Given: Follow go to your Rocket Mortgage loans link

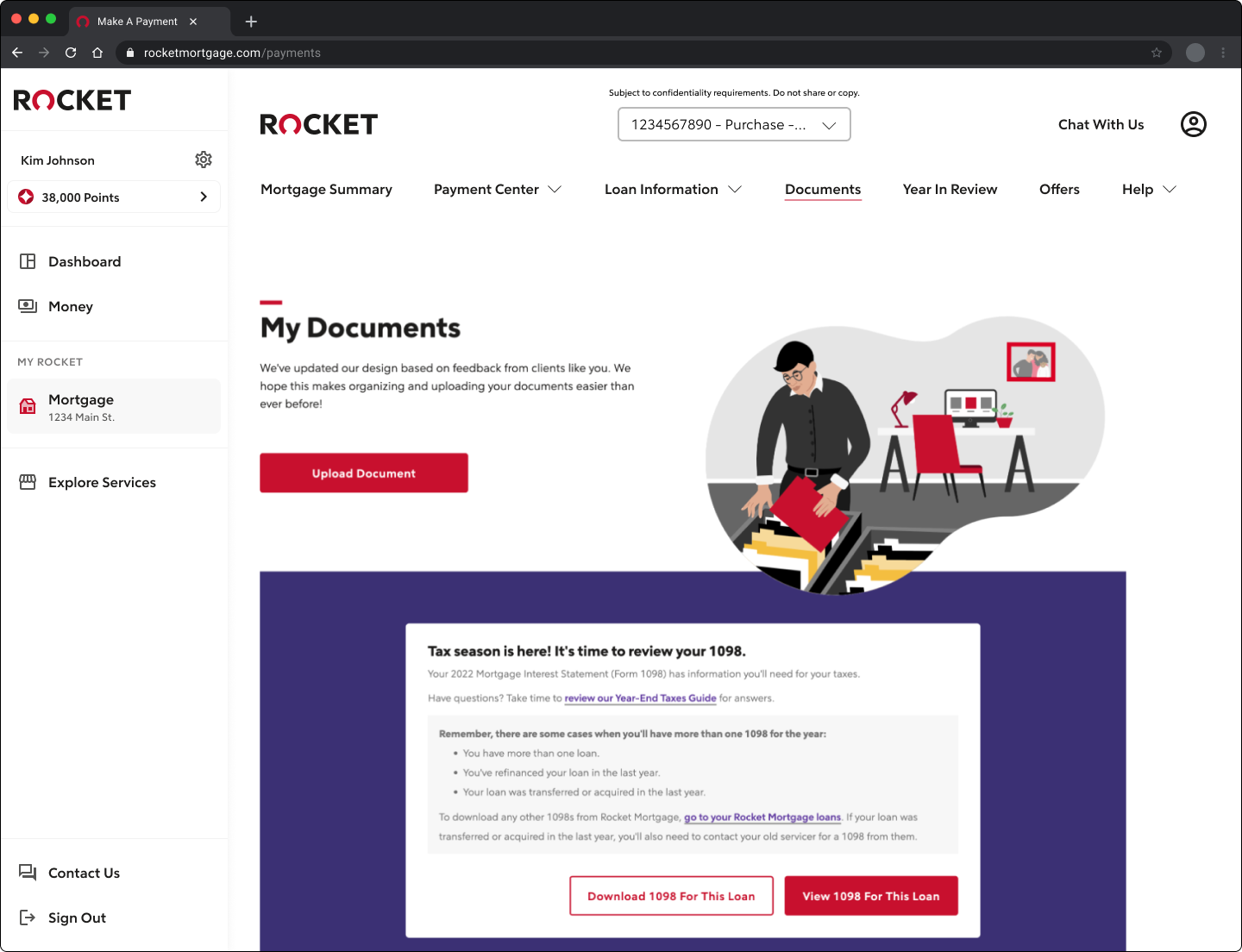Looking at the screenshot, I should pyautogui.click(x=762, y=817).
